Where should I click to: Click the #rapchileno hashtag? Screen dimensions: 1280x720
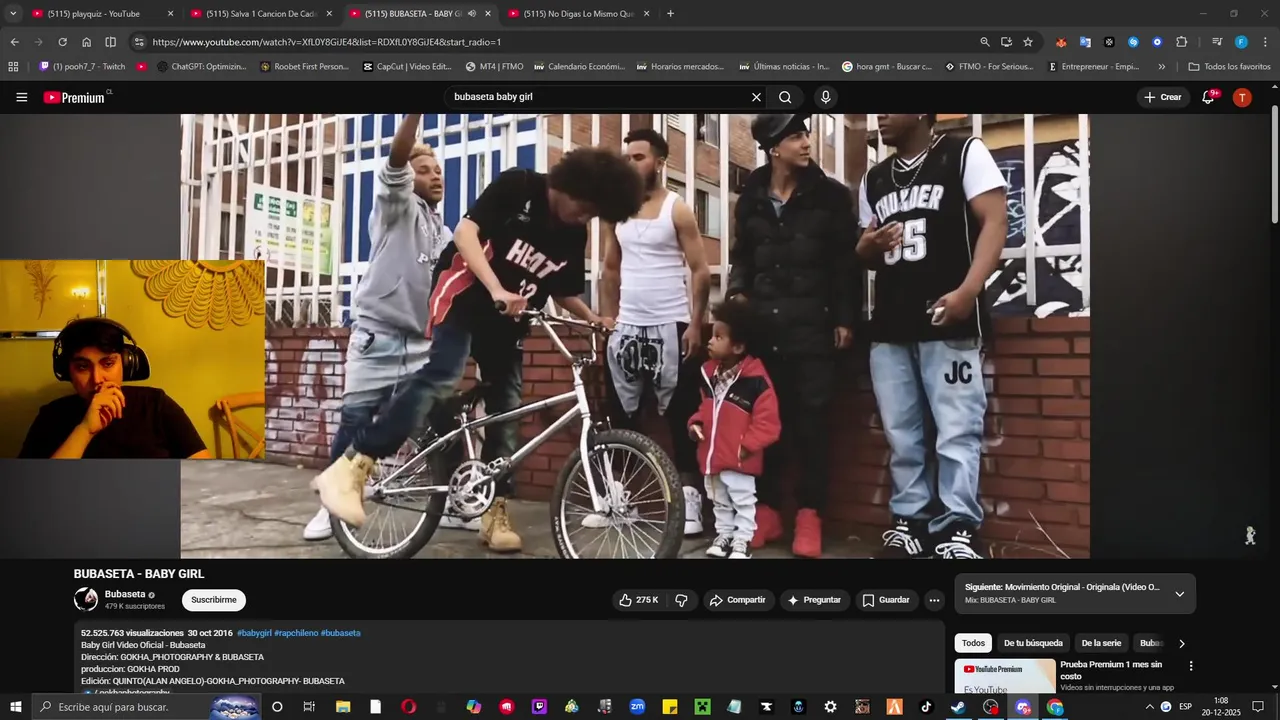click(296, 633)
